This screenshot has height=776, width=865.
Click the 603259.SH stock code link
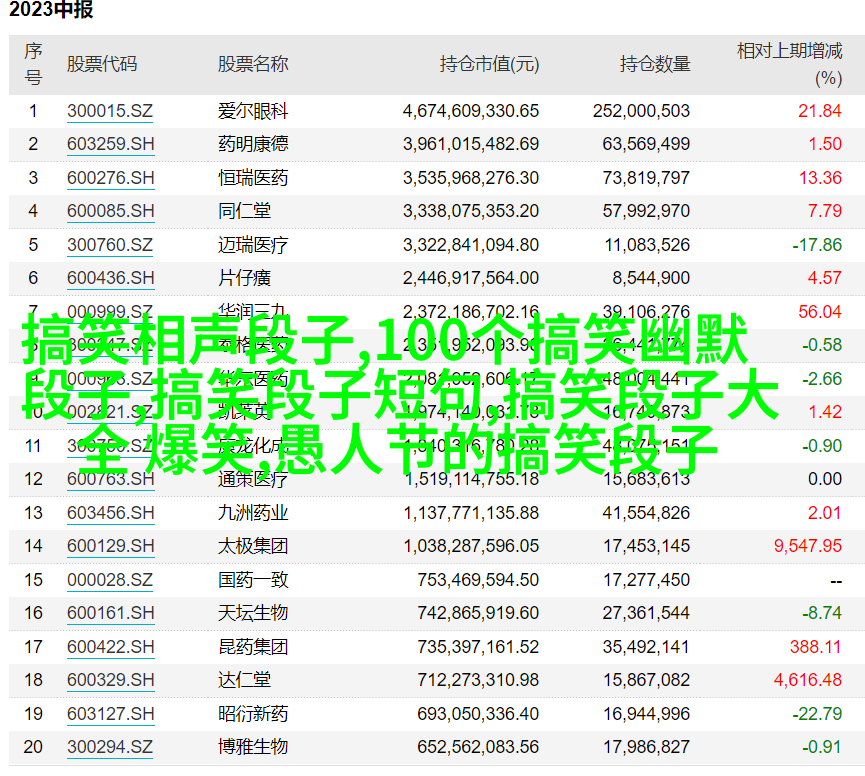[x=111, y=144]
